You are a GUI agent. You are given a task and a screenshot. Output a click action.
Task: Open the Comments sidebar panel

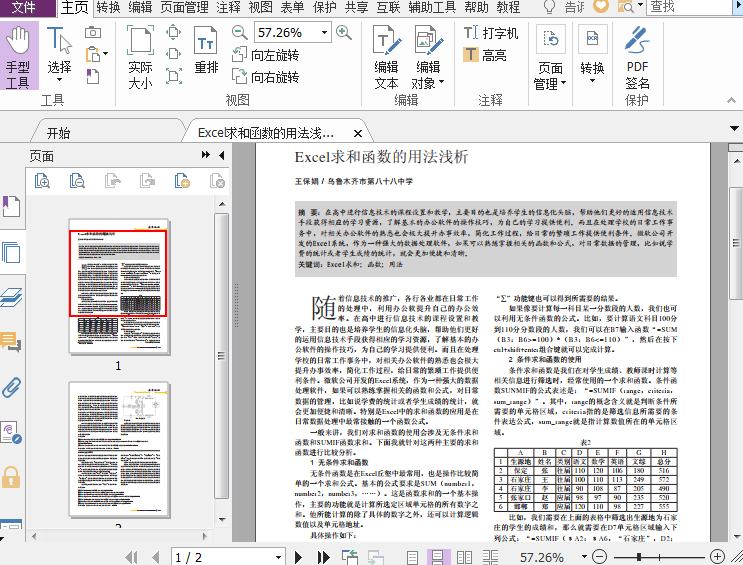[x=11, y=342]
